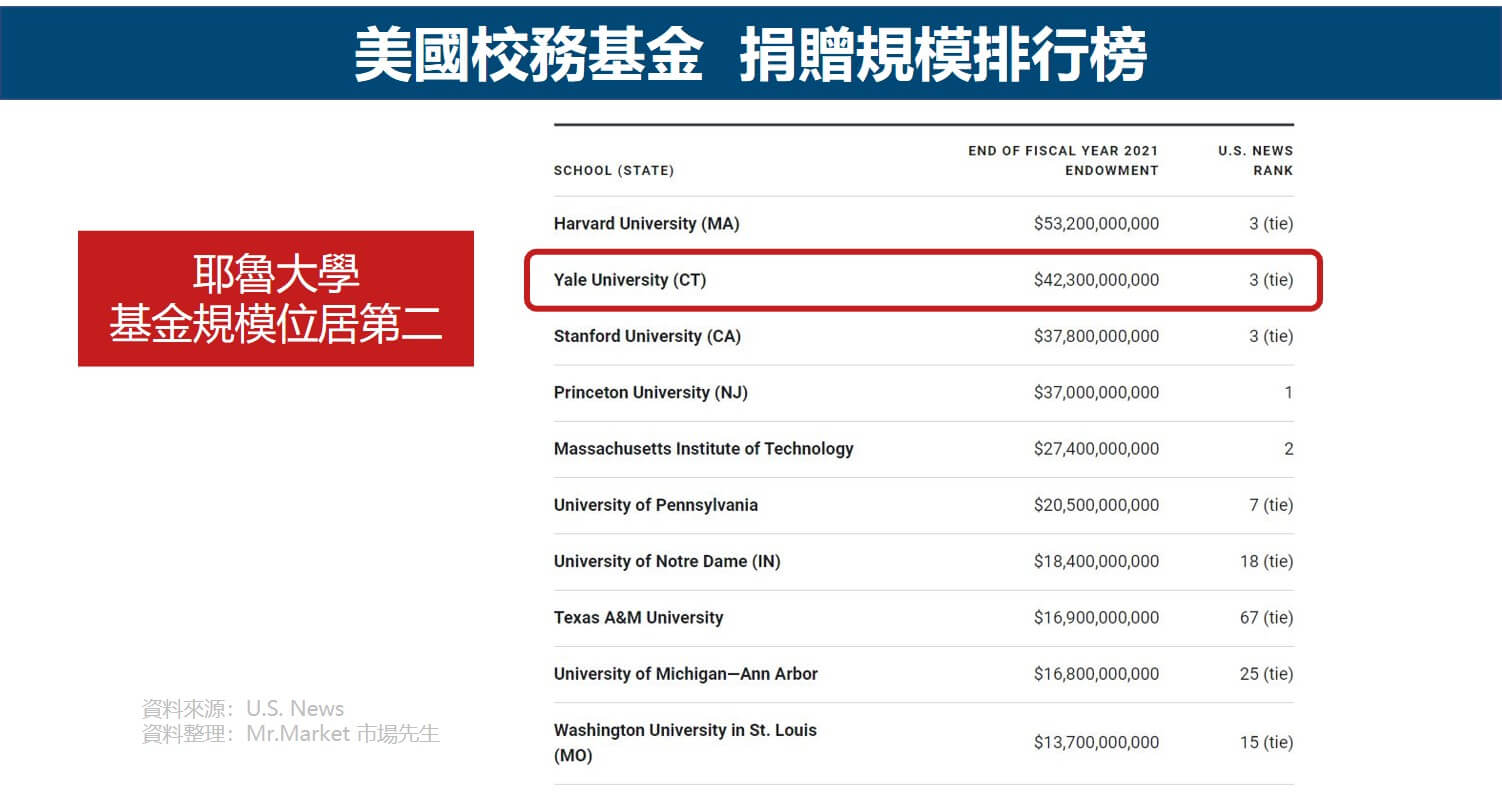Click the rank 67 (tie) cell
The image size is (1502, 795).
coord(1267,617)
